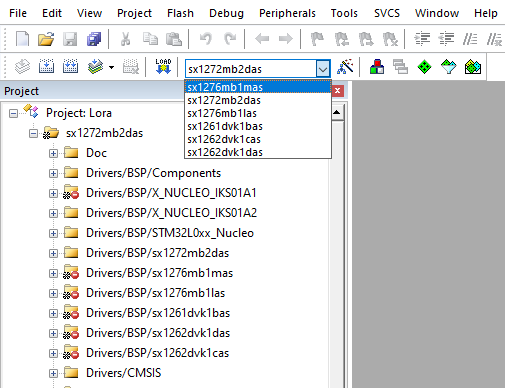505x388 pixels.
Task: Select sx1276mb1las in target list
Action: tap(258, 113)
